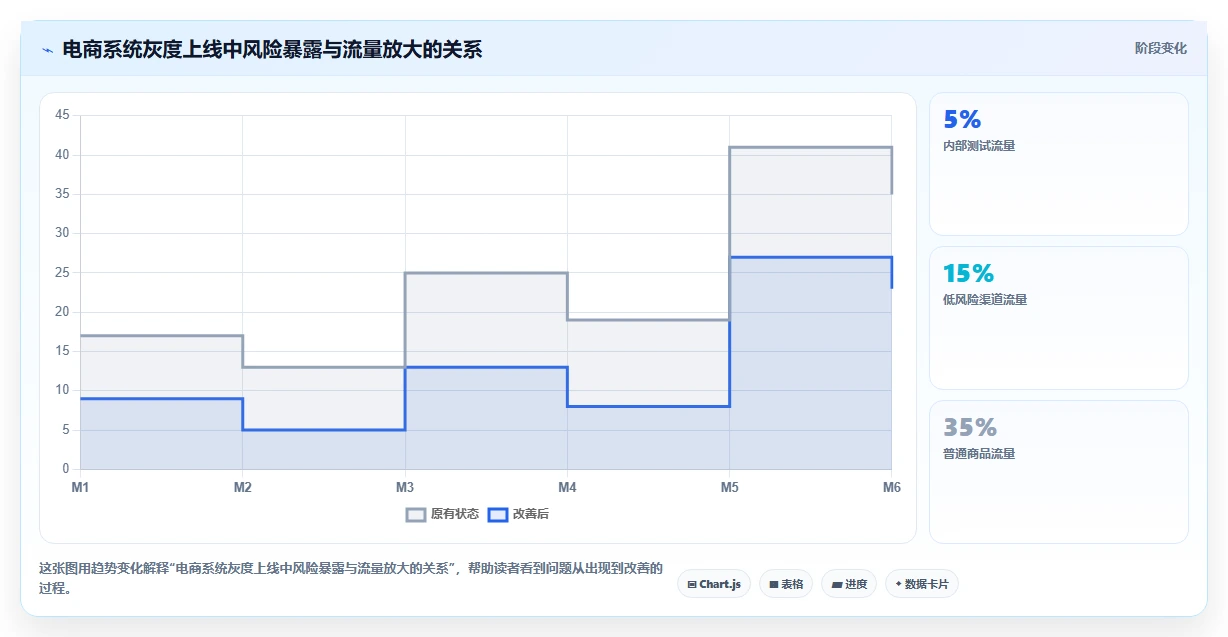The image size is (1228, 637).
Task: Click the description paragraph below the chart
Action: (x=350, y=578)
